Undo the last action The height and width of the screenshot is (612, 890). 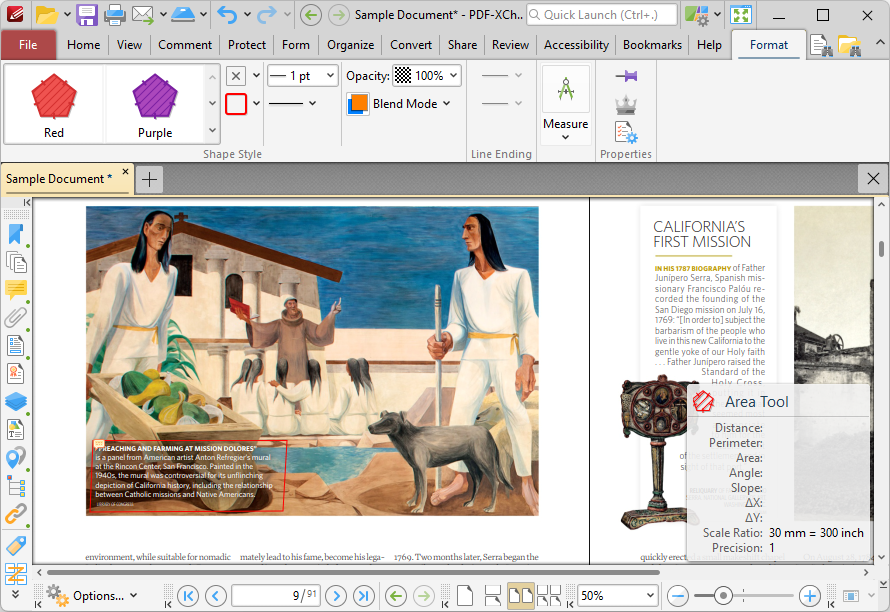coord(227,15)
